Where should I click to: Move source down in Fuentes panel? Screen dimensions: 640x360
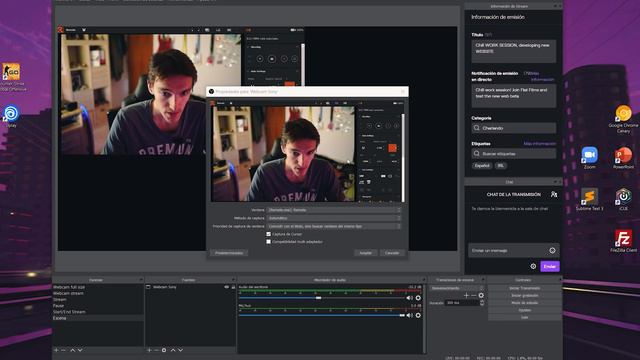point(180,350)
